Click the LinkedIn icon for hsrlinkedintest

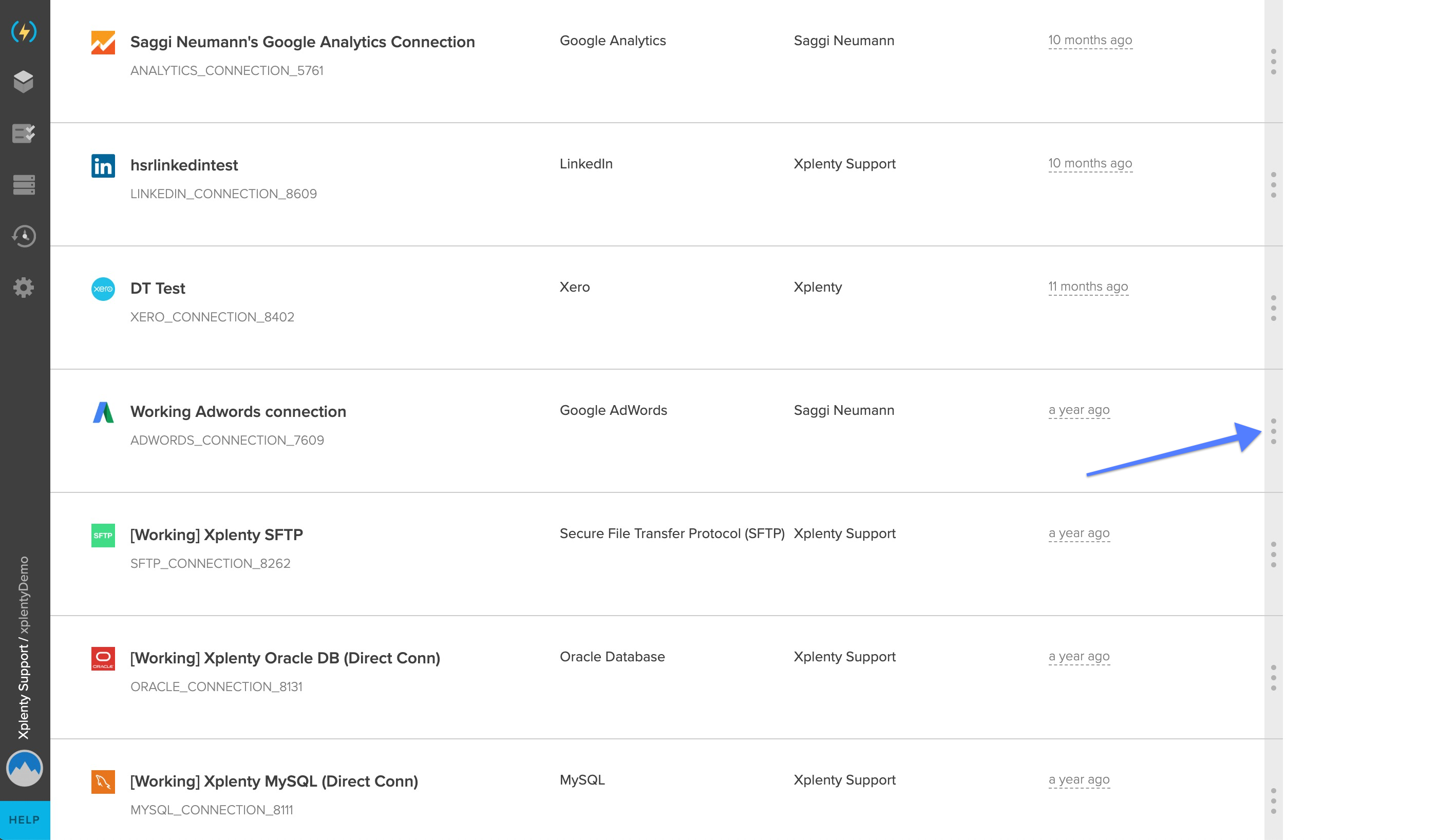[103, 166]
